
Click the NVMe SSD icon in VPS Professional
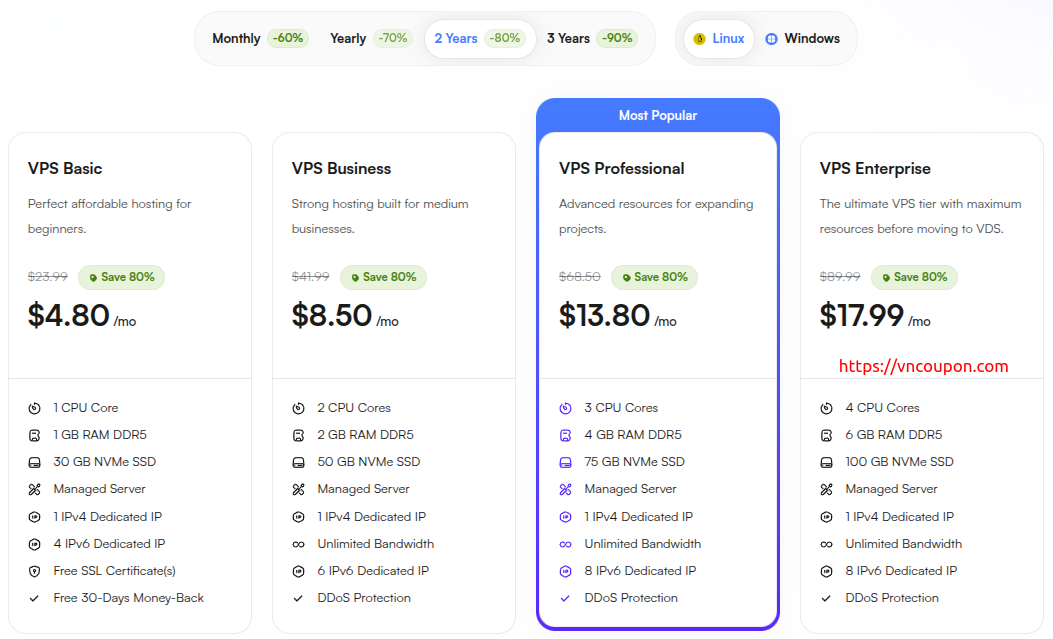(x=565, y=462)
